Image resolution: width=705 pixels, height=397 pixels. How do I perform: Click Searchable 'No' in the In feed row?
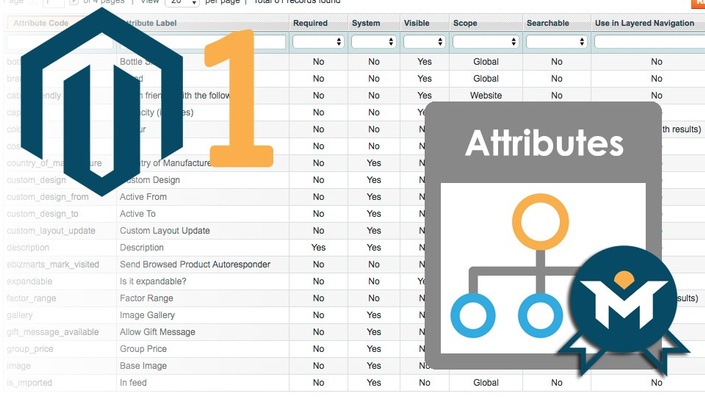click(x=557, y=383)
